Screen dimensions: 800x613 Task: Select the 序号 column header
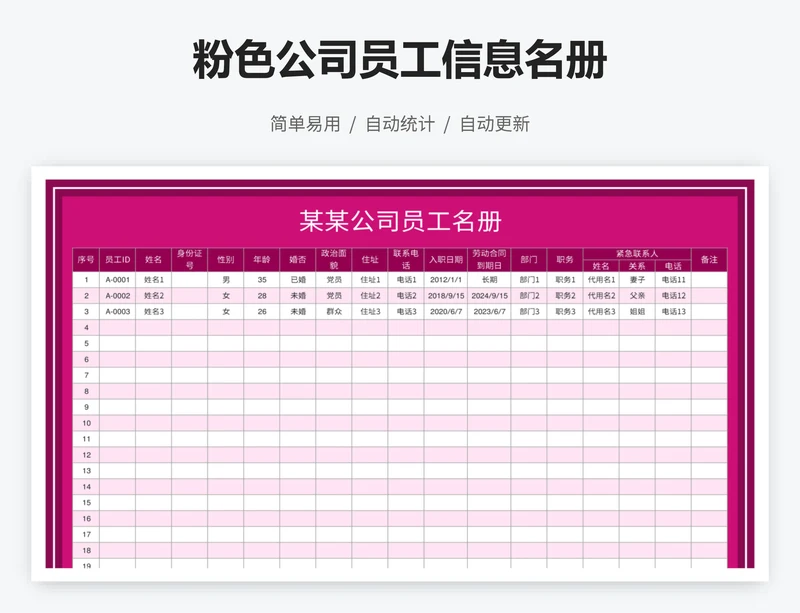tap(86, 260)
